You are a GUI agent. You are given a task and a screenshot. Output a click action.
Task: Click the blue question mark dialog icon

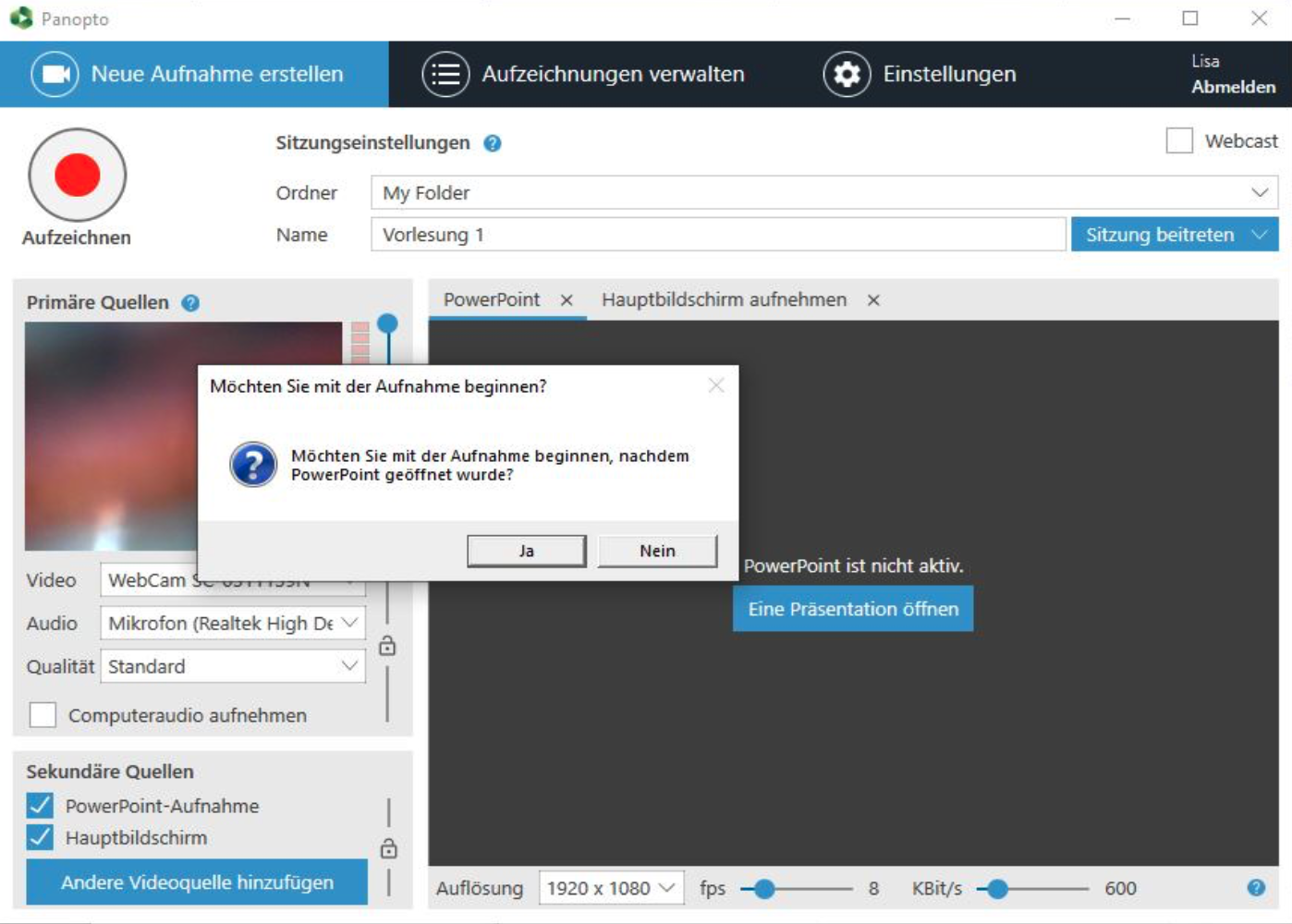pos(253,465)
